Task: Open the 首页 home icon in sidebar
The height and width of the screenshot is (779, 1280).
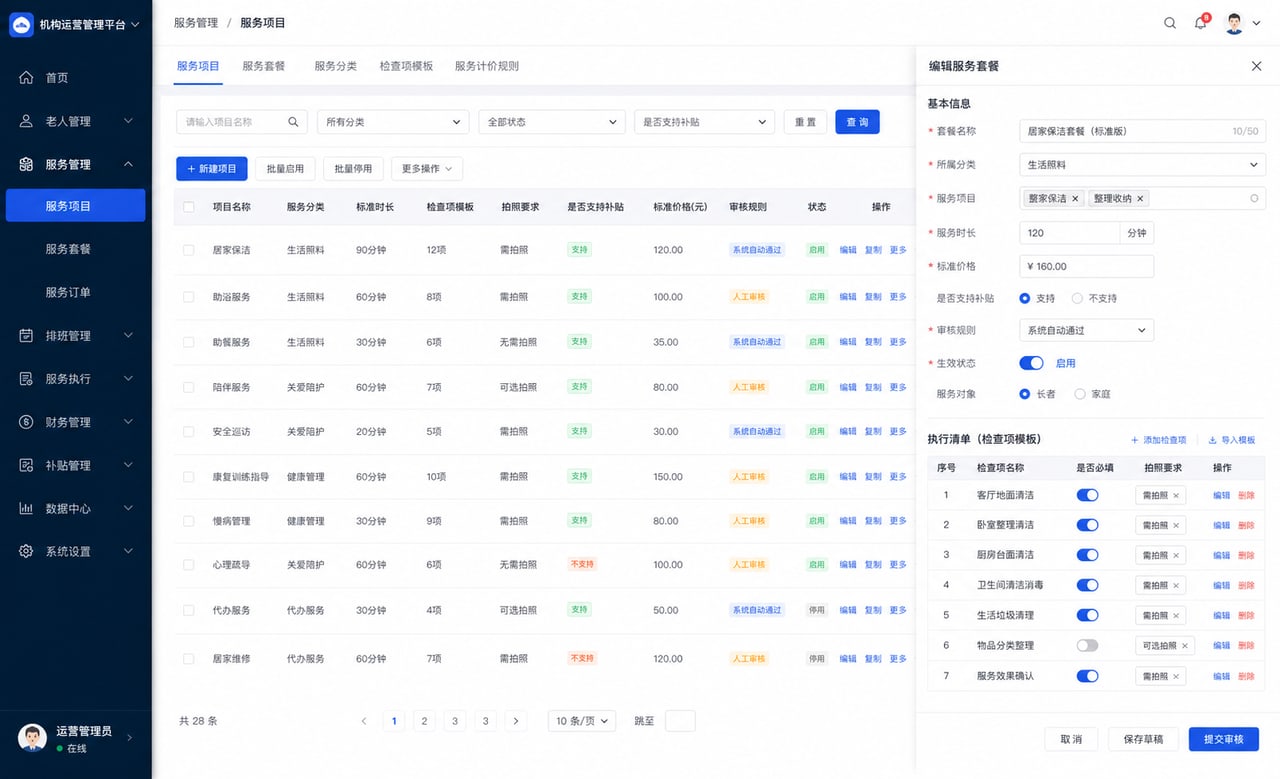Action: tap(26, 77)
